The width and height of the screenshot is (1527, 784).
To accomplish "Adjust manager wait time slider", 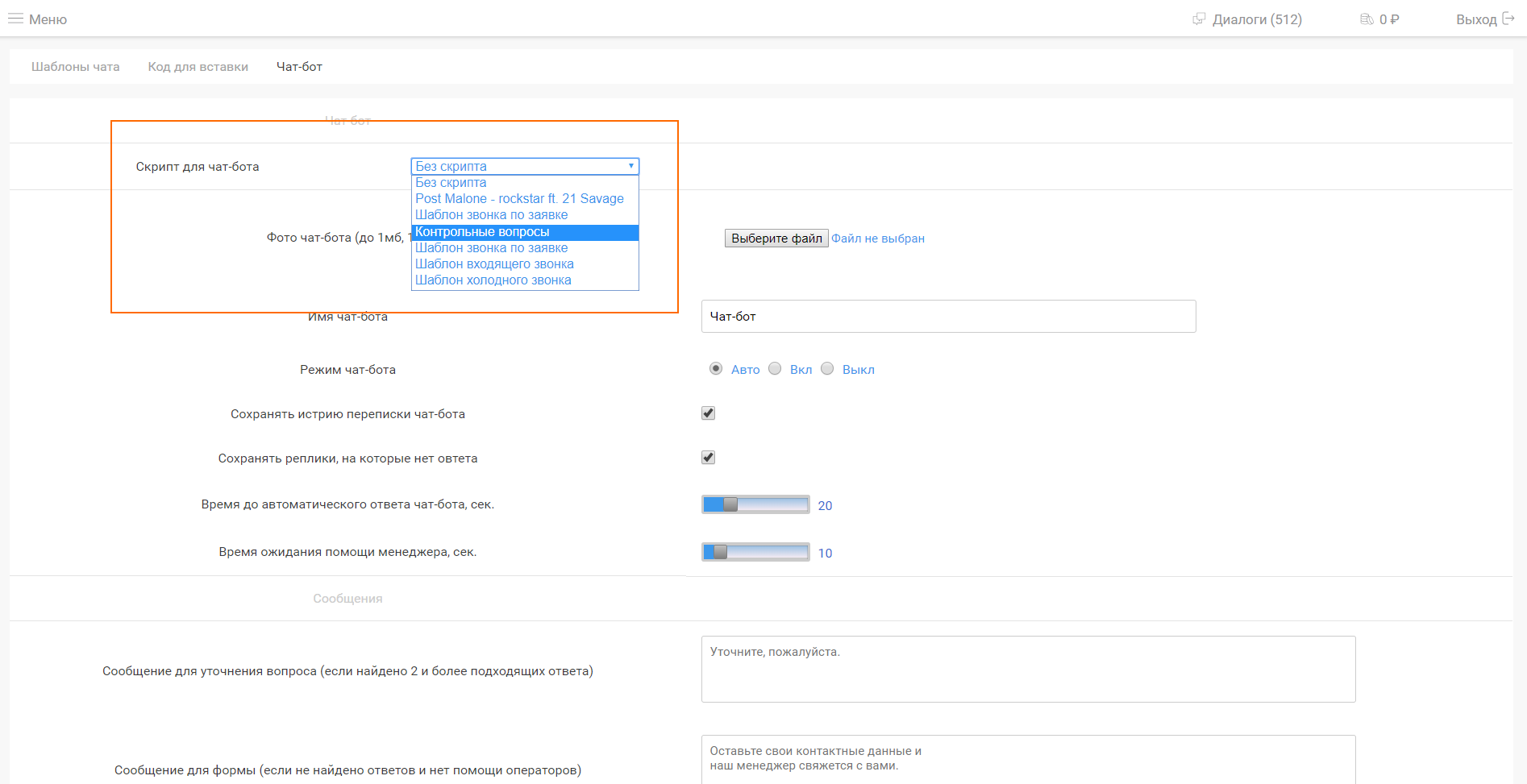I will coord(755,552).
